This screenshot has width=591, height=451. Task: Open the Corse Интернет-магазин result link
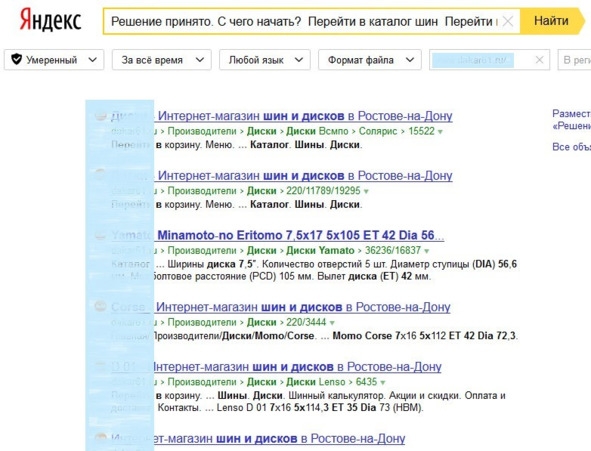280,307
